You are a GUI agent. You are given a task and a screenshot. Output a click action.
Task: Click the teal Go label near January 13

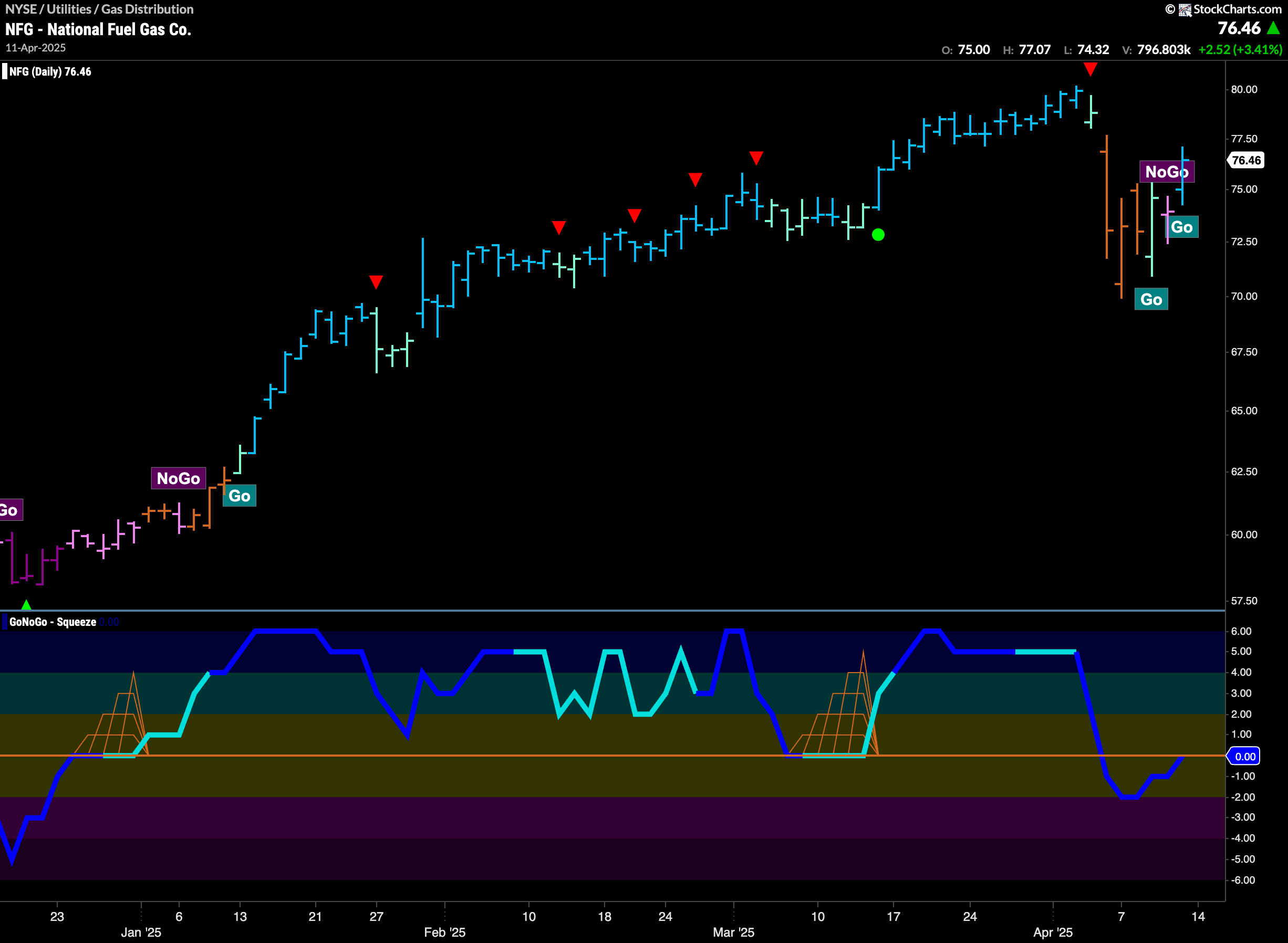point(239,496)
